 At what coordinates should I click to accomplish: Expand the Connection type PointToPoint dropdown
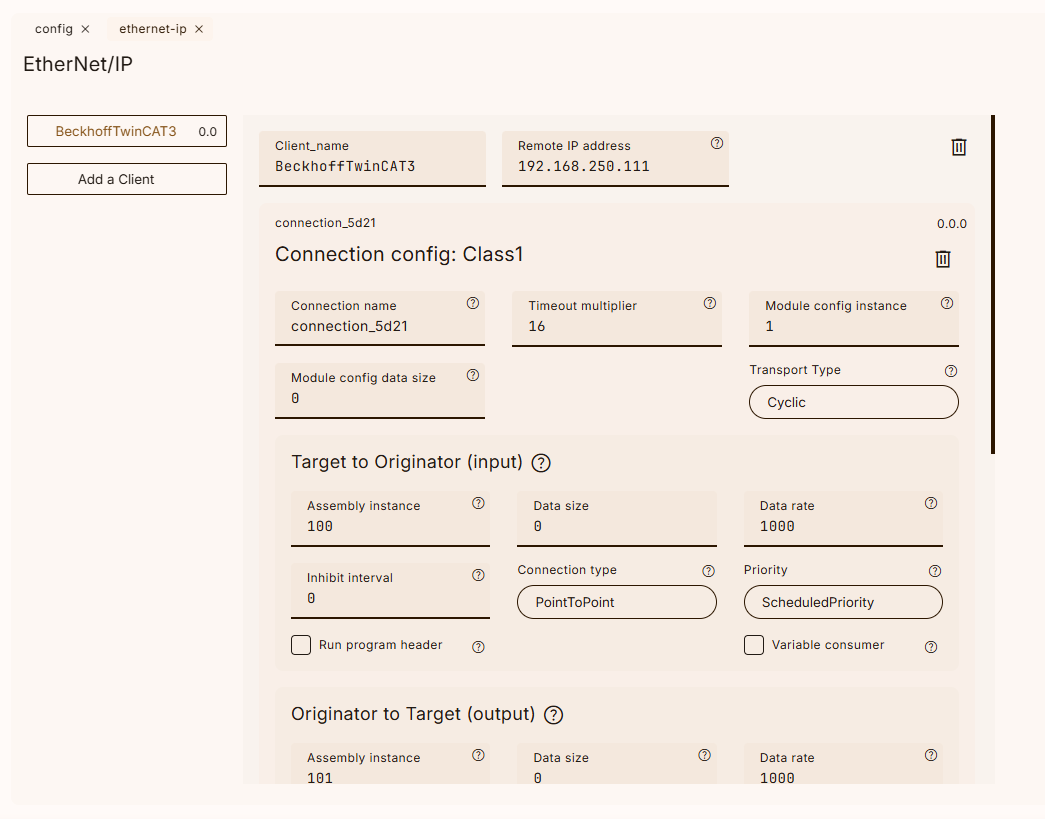click(616, 603)
